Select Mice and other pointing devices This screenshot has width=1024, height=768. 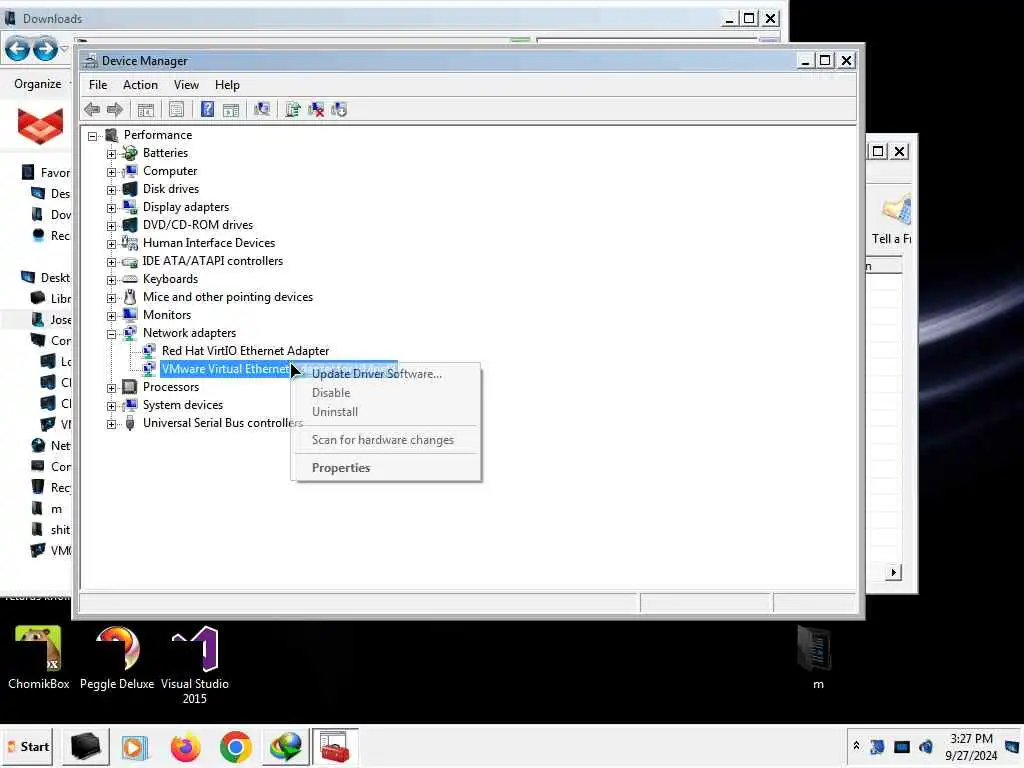click(228, 297)
